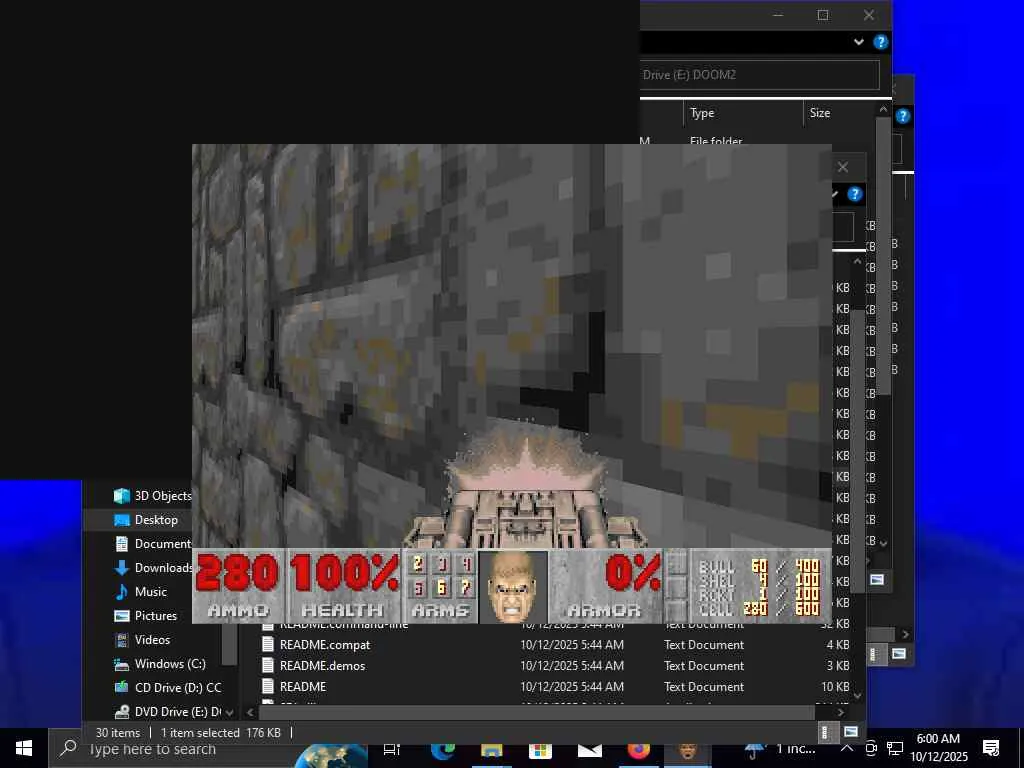1024x768 pixels.
Task: Open Task View on the taskbar
Action: (392, 750)
